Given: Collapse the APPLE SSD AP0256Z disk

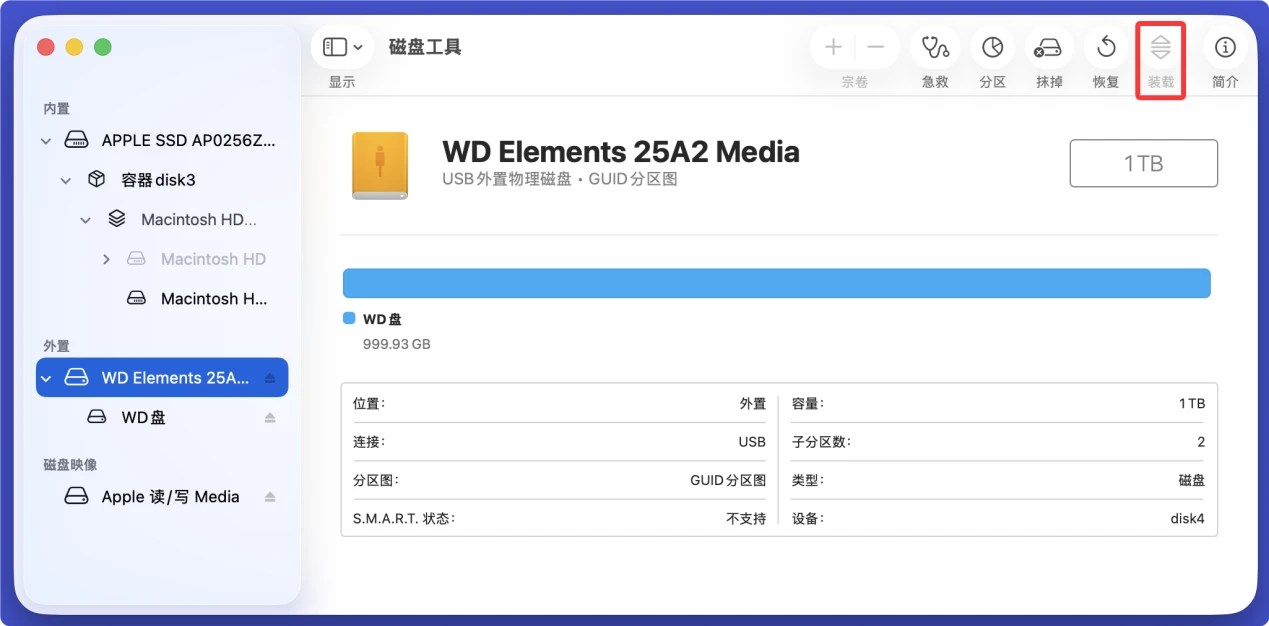Looking at the screenshot, I should coord(46,141).
